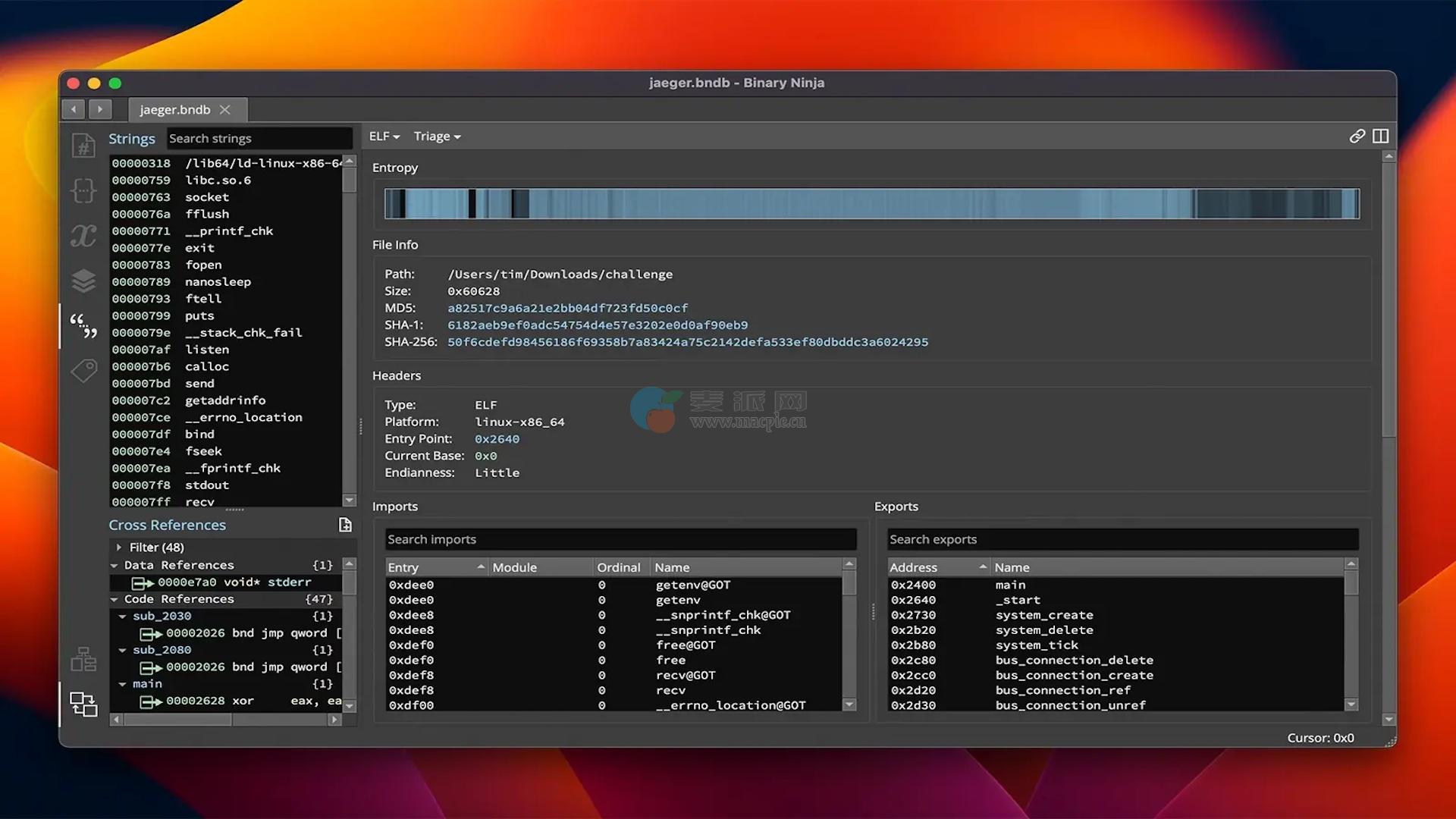Toggle the split pane view icon
The width and height of the screenshot is (1456, 819).
pos(1381,136)
